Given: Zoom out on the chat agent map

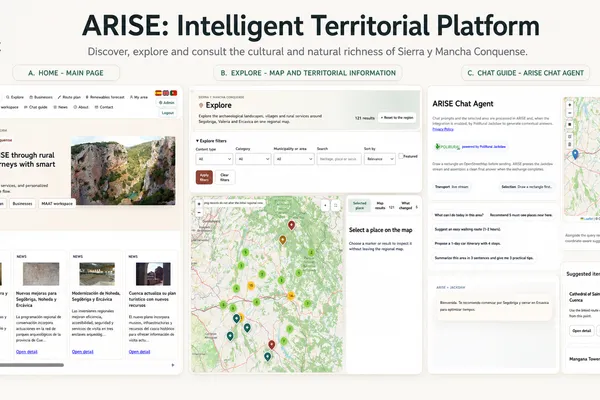Looking at the screenshot, I should [569, 113].
